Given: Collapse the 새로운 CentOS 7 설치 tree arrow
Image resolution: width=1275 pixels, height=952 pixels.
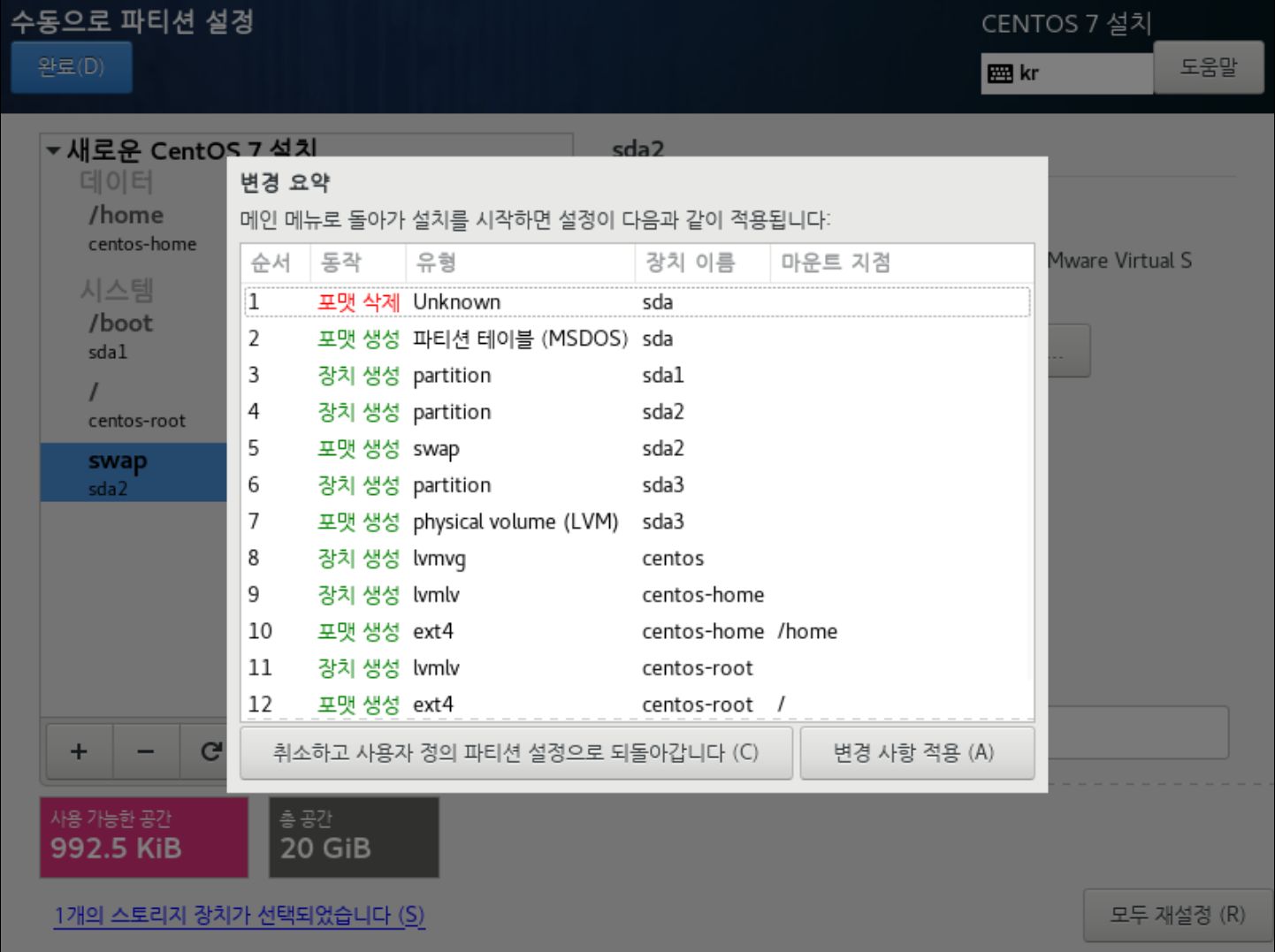Looking at the screenshot, I should pyautogui.click(x=53, y=151).
